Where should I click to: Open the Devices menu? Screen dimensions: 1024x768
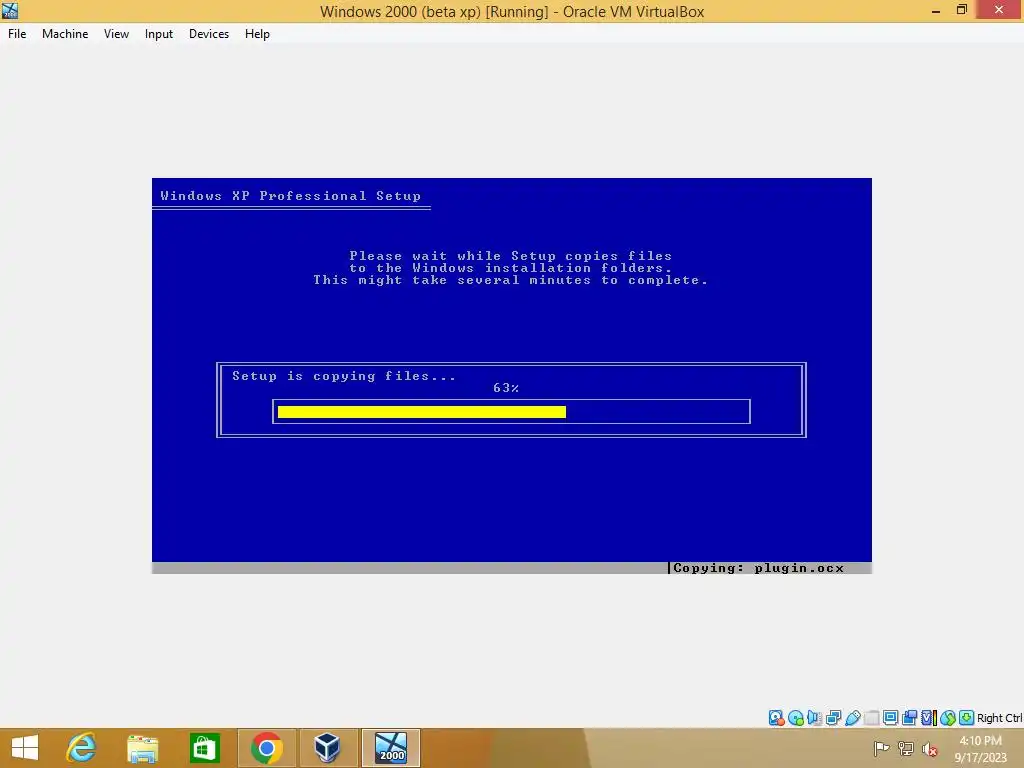pyautogui.click(x=209, y=34)
